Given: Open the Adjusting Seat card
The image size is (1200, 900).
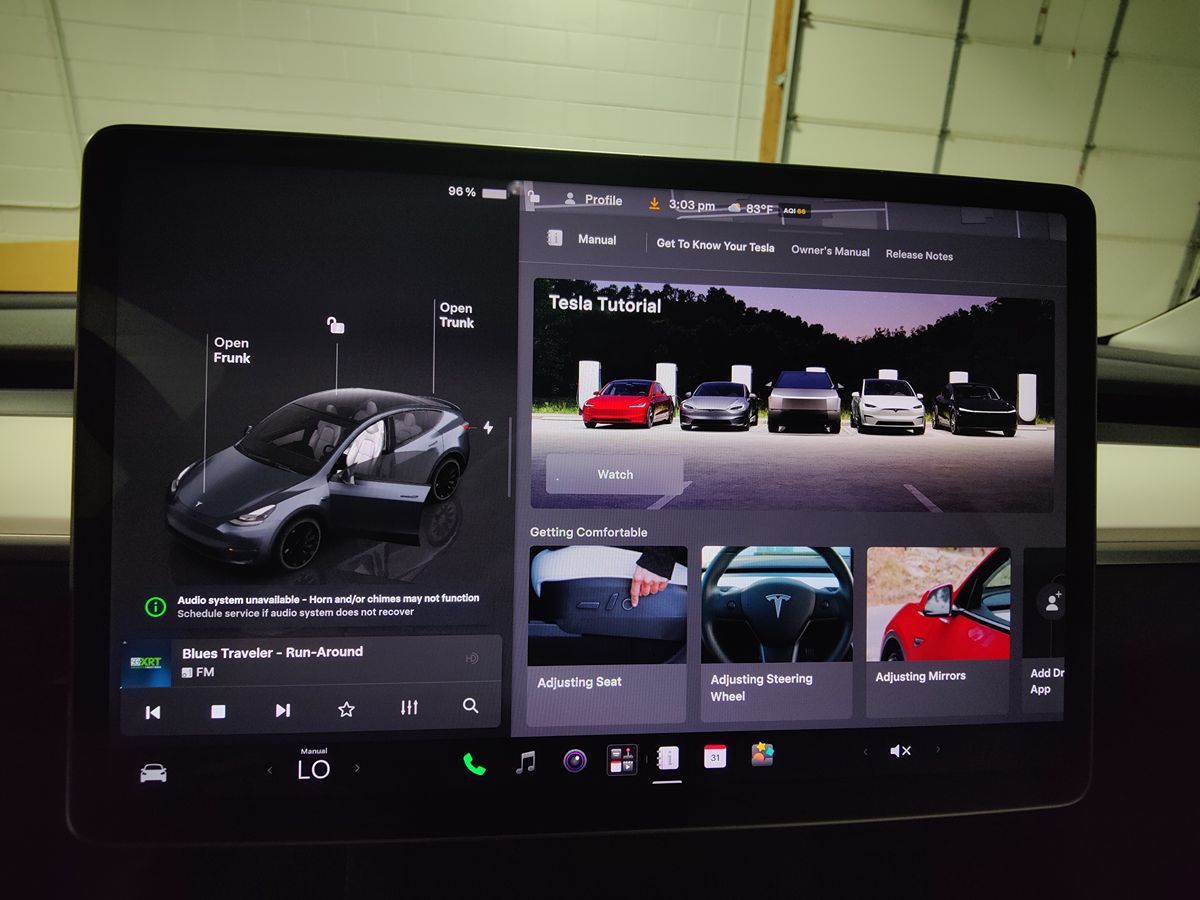Looking at the screenshot, I should pyautogui.click(x=607, y=633).
